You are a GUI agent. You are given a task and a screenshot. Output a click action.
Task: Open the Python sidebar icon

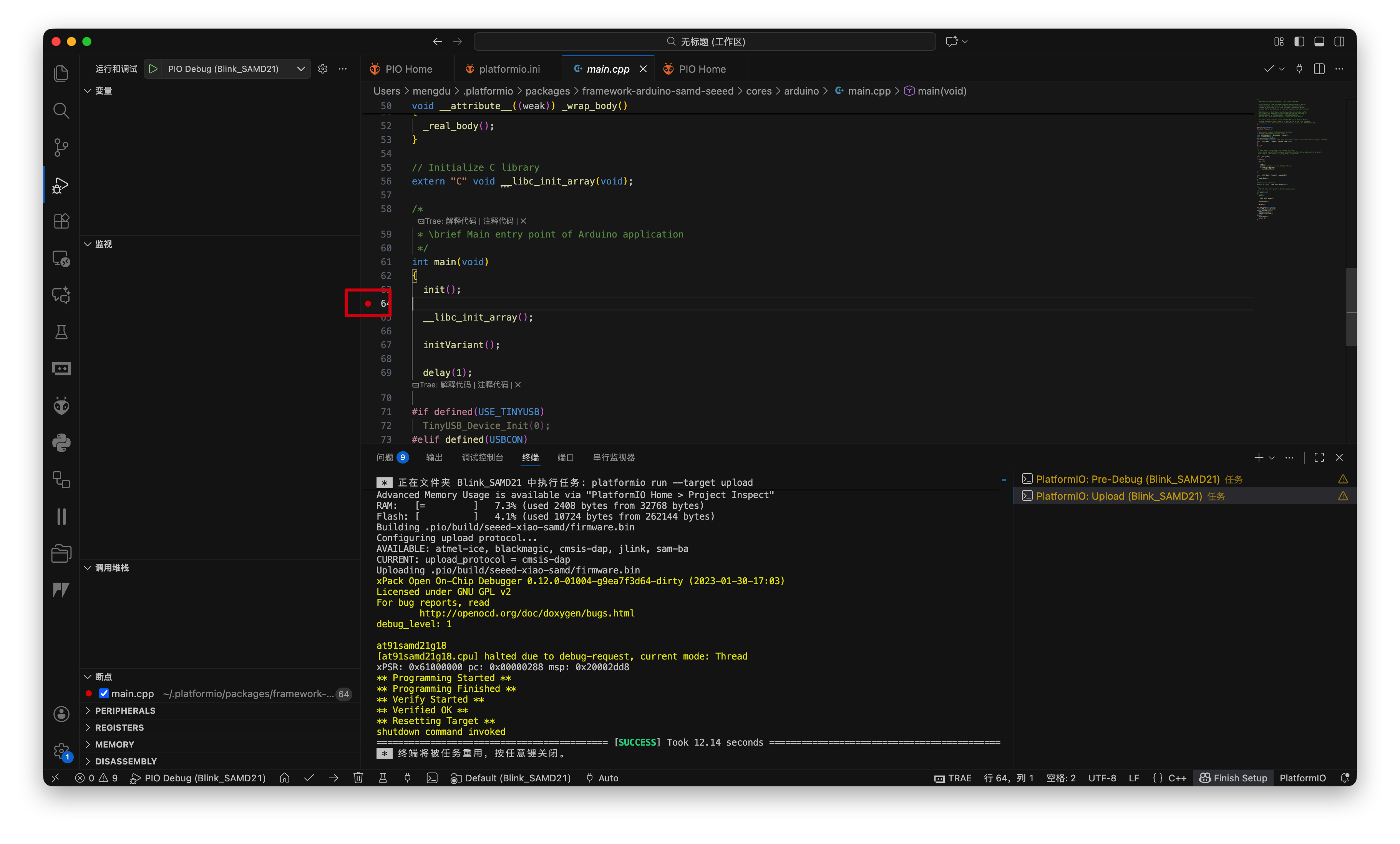61,443
